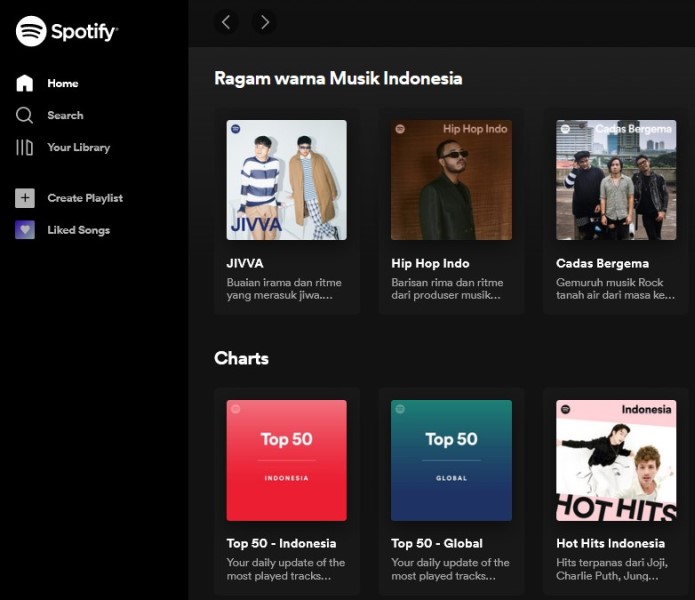Screen dimensions: 695x600
Task: Click the Cadas Bergema title
Action: (x=602, y=263)
